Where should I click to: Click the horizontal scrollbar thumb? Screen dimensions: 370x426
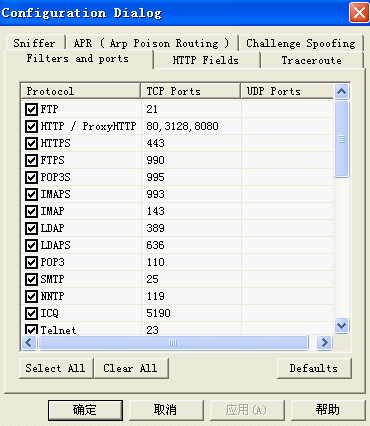173,343
